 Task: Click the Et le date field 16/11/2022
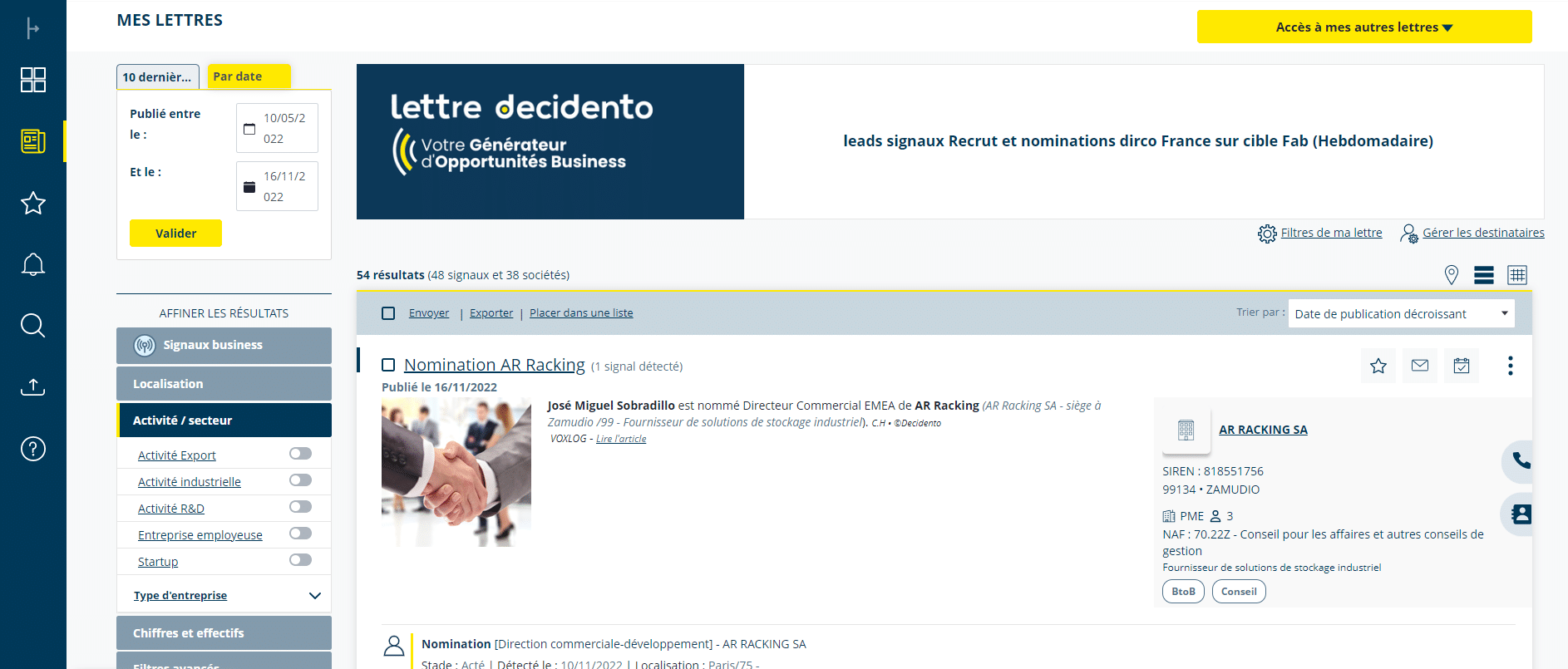point(277,186)
